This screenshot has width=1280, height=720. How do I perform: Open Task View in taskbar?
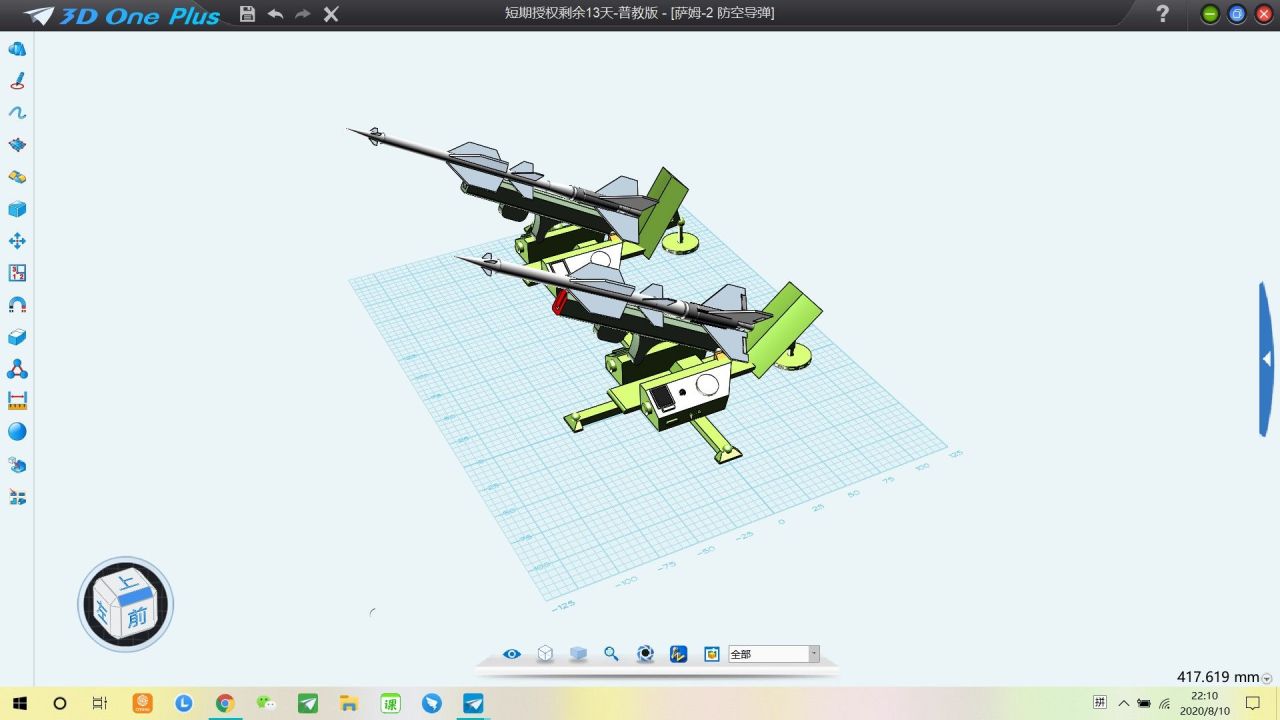point(100,703)
